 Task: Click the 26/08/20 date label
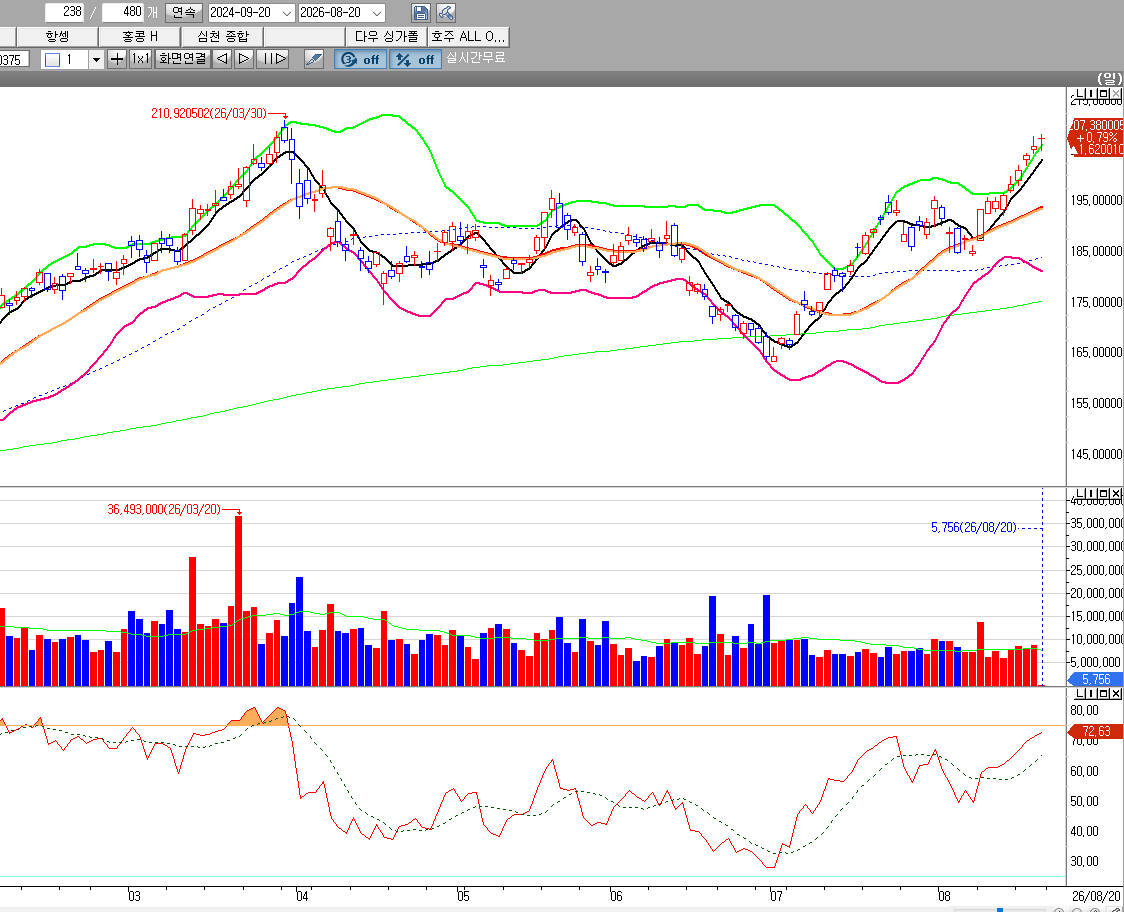coord(1096,896)
